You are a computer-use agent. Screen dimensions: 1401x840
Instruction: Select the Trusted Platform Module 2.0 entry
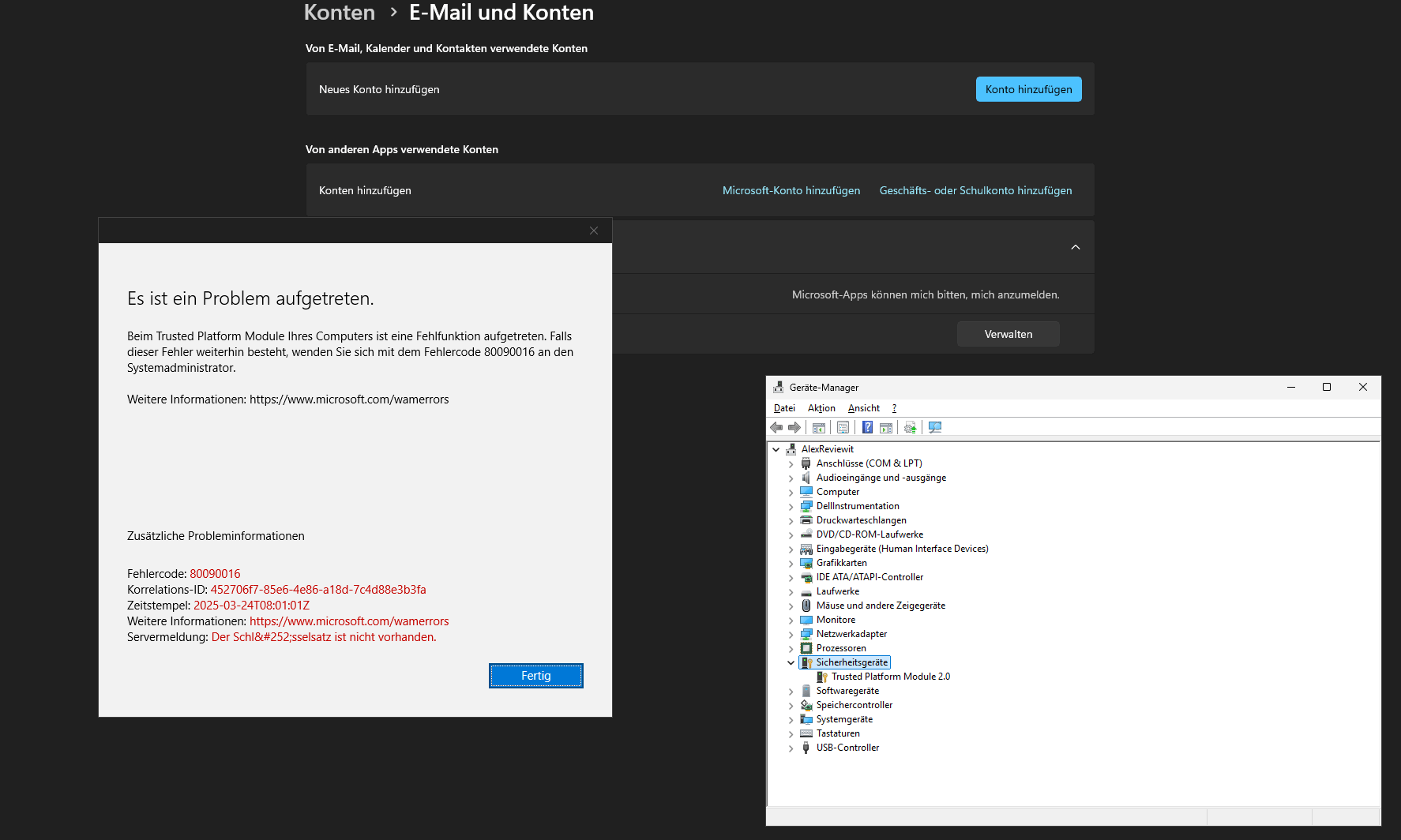(x=890, y=677)
